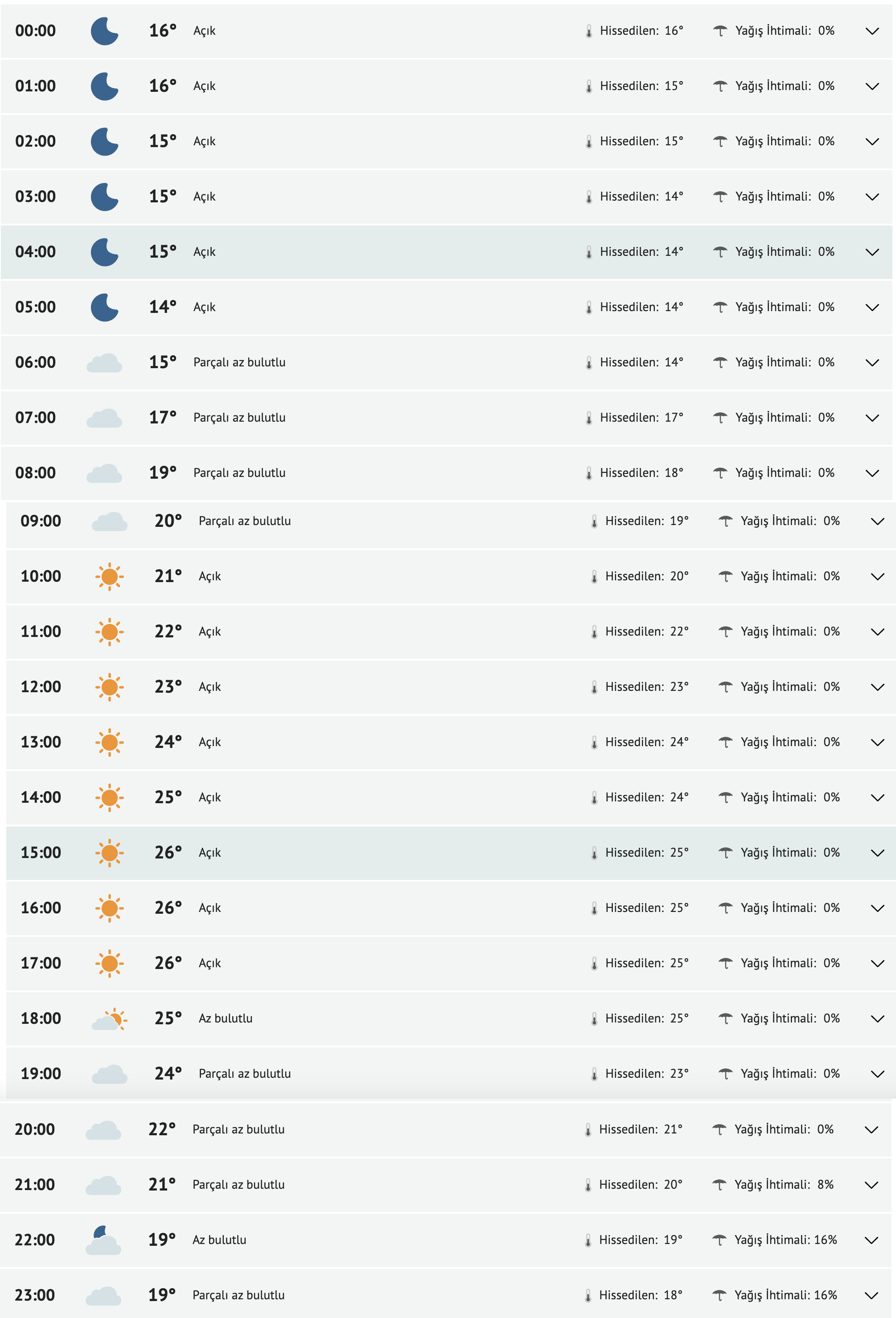Open details for the 13:00 forecast

point(877,743)
